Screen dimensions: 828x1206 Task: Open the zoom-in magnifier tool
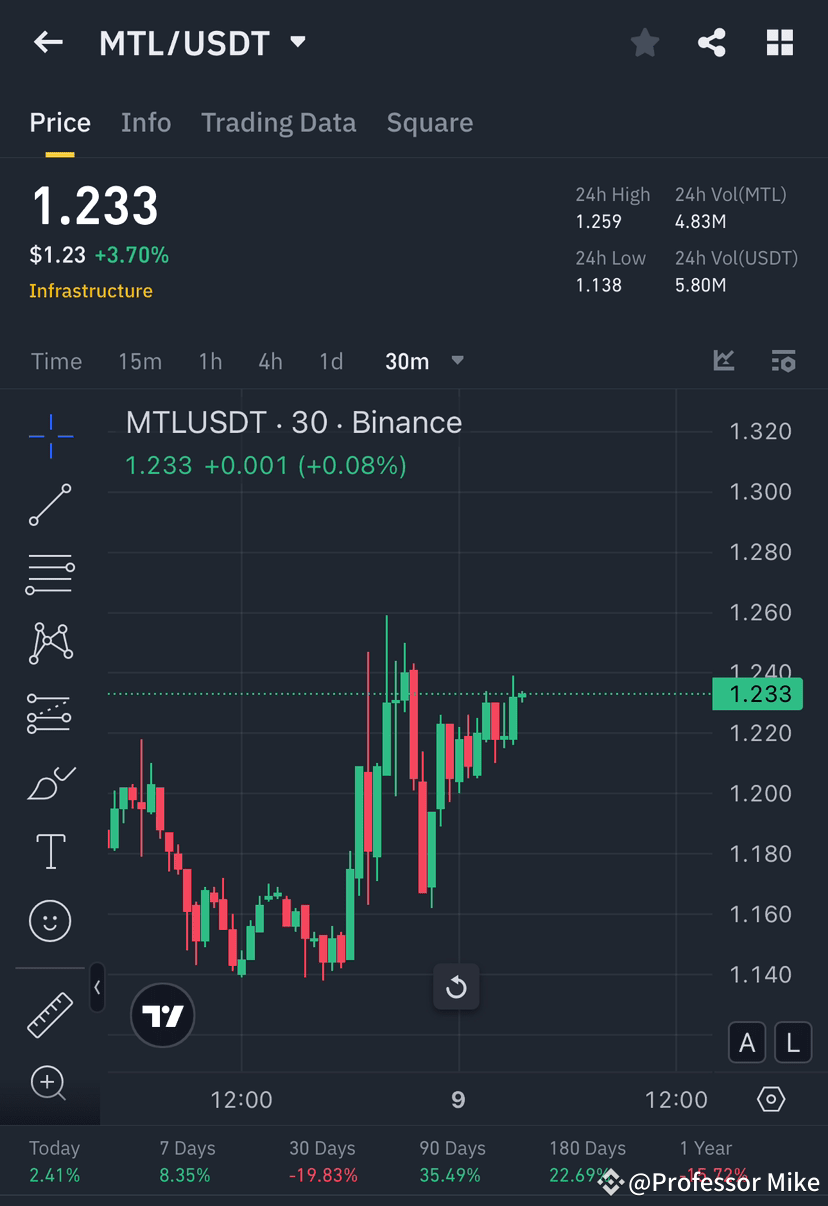[x=50, y=1084]
